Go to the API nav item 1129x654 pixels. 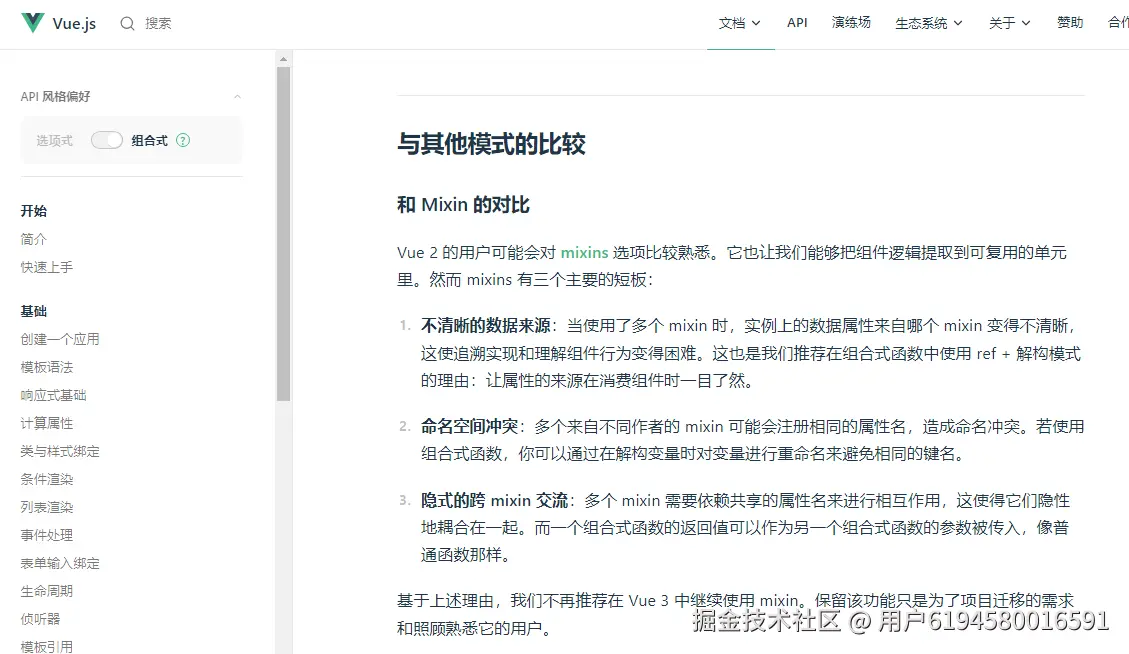click(x=797, y=23)
